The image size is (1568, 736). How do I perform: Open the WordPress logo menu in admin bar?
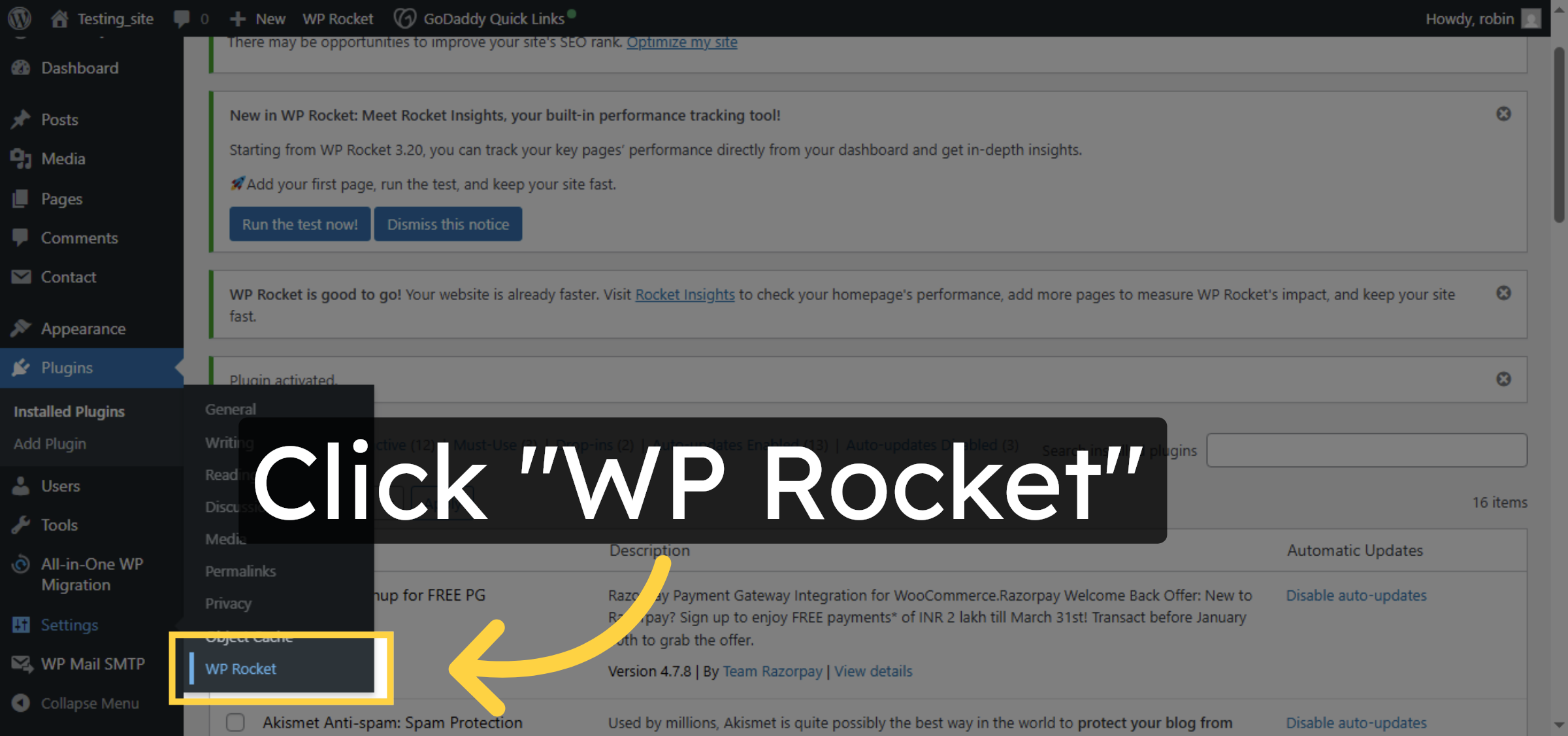point(19,18)
